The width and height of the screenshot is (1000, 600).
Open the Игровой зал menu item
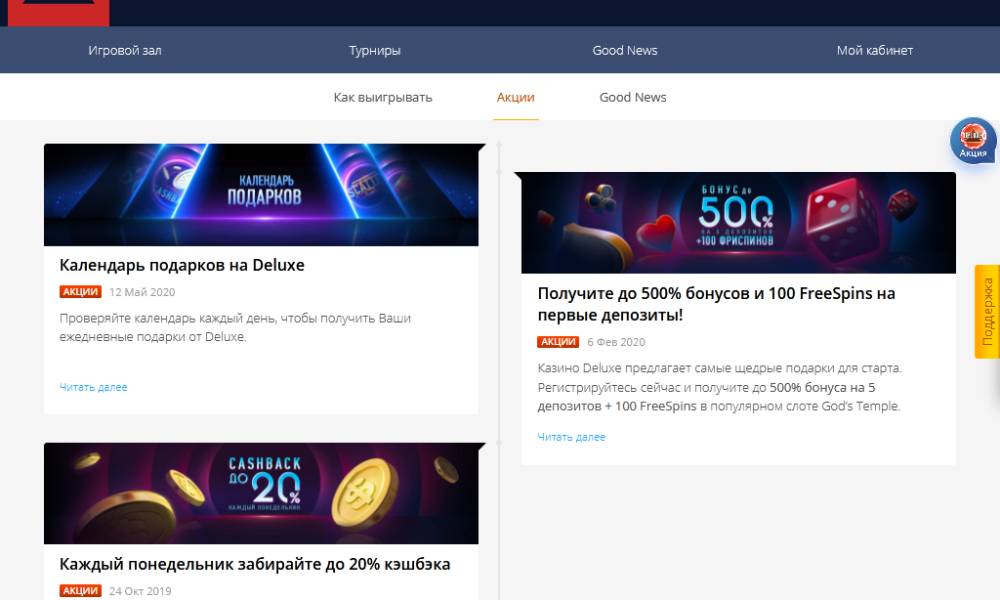(x=125, y=50)
